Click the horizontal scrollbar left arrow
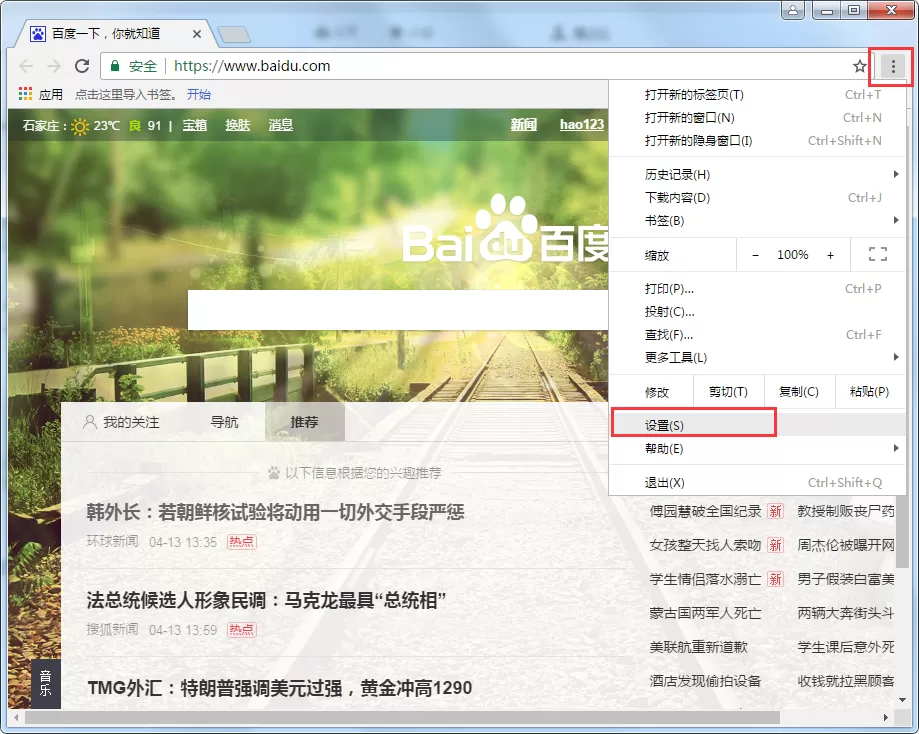Viewport: 919px width, 734px height. click(16, 718)
